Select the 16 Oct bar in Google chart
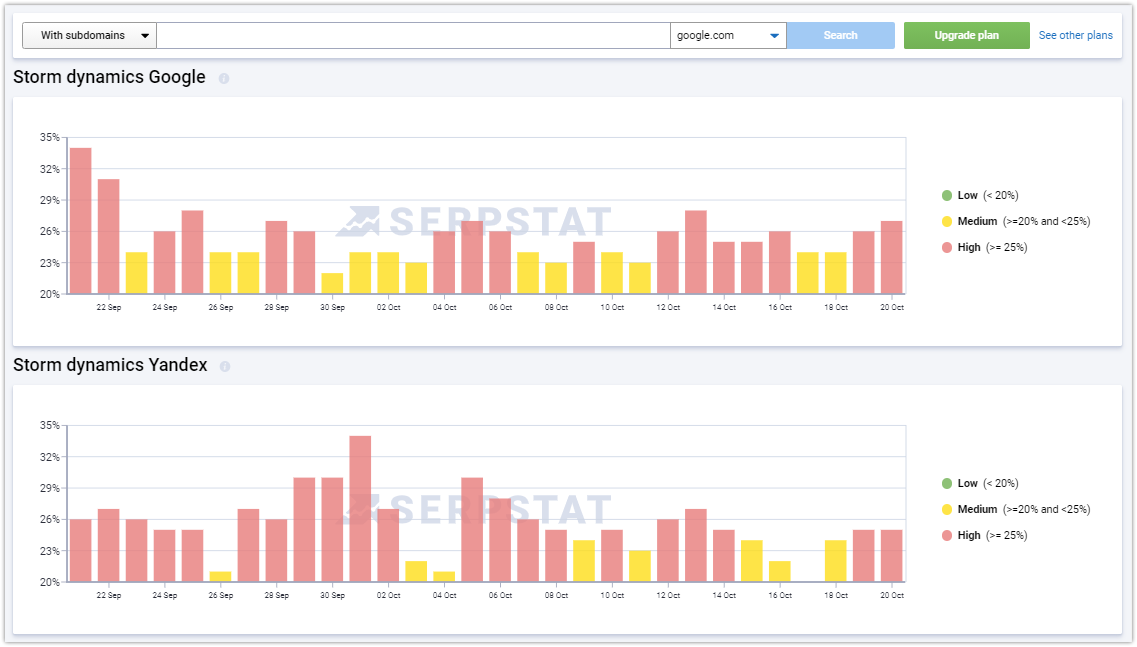The image size is (1137, 647). [780, 263]
